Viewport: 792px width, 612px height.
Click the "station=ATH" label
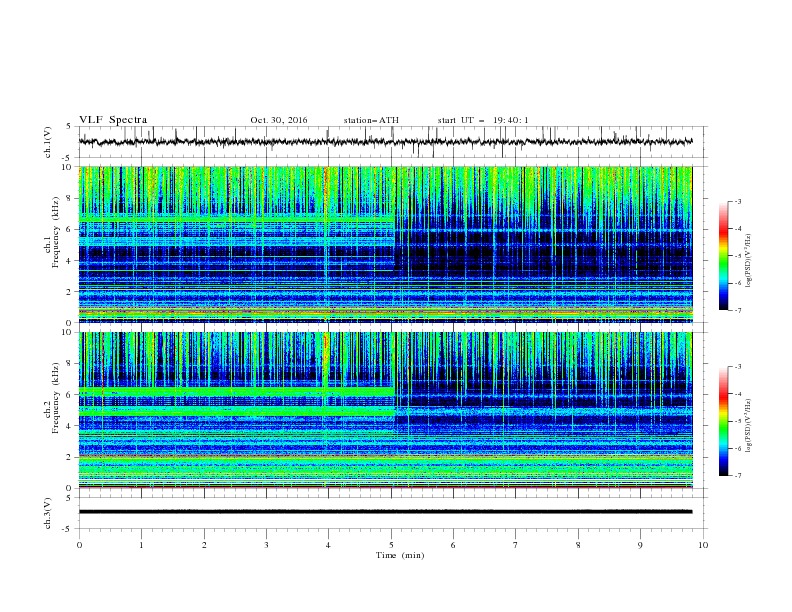371,120
